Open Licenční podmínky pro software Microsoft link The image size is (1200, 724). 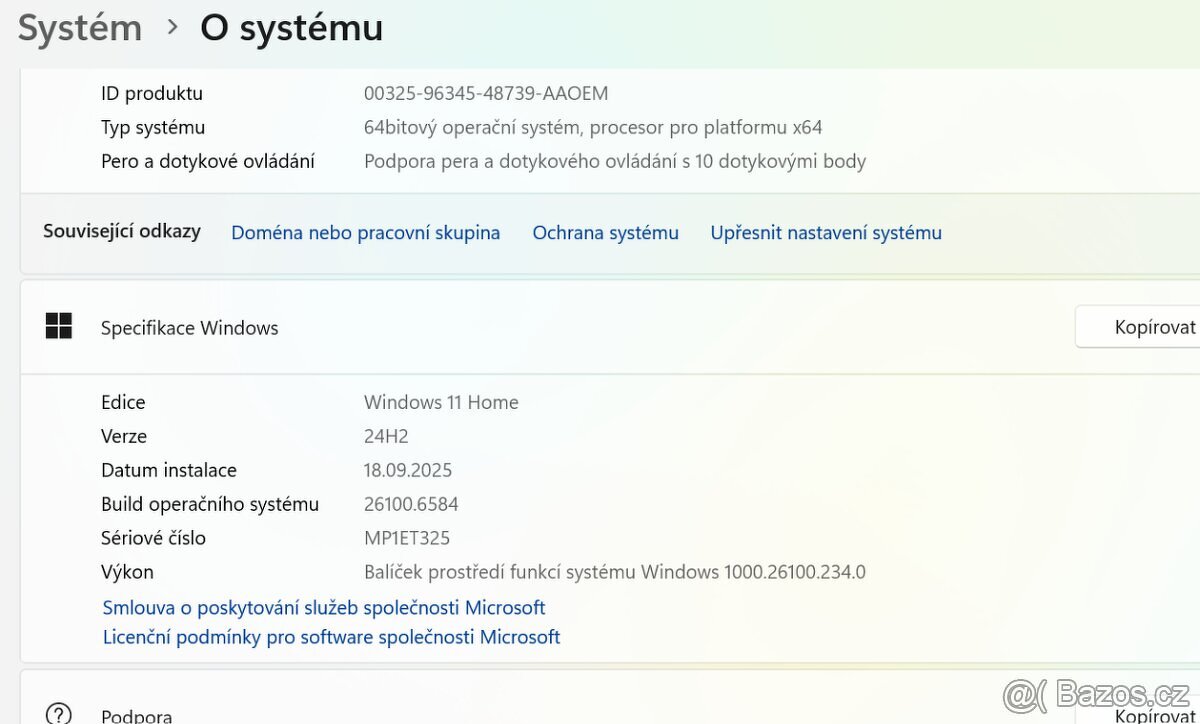[331, 637]
